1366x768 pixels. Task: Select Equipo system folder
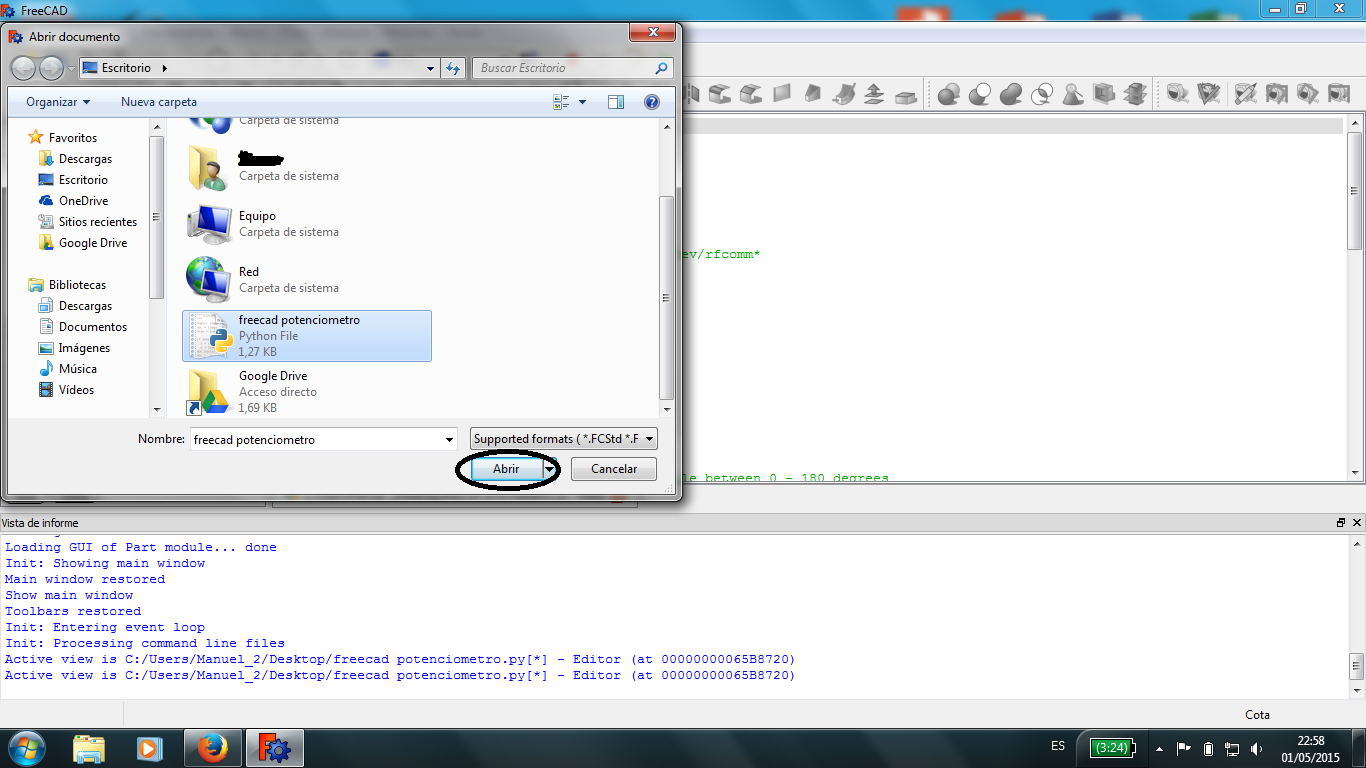pos(307,224)
